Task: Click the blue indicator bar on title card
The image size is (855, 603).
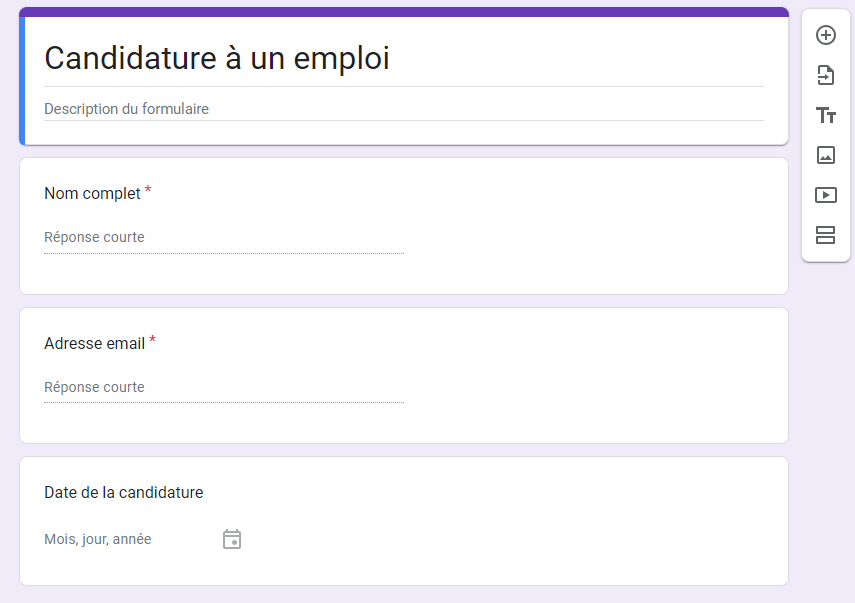Action: click(x=22, y=80)
